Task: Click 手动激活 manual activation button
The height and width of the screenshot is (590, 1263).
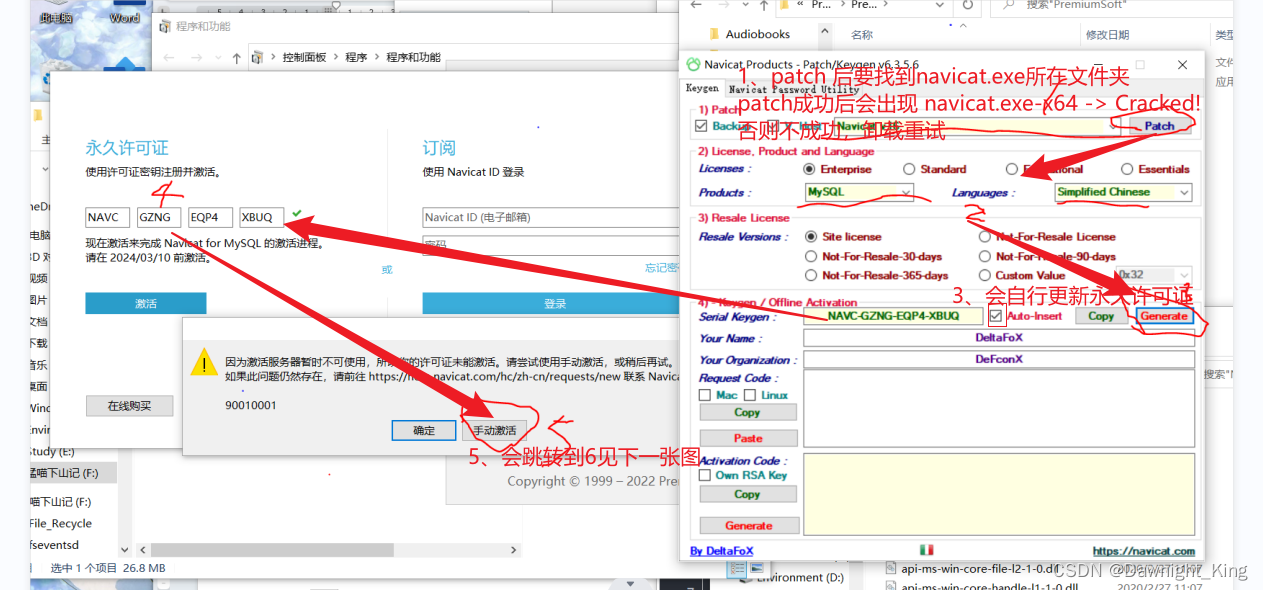Action: pos(495,430)
